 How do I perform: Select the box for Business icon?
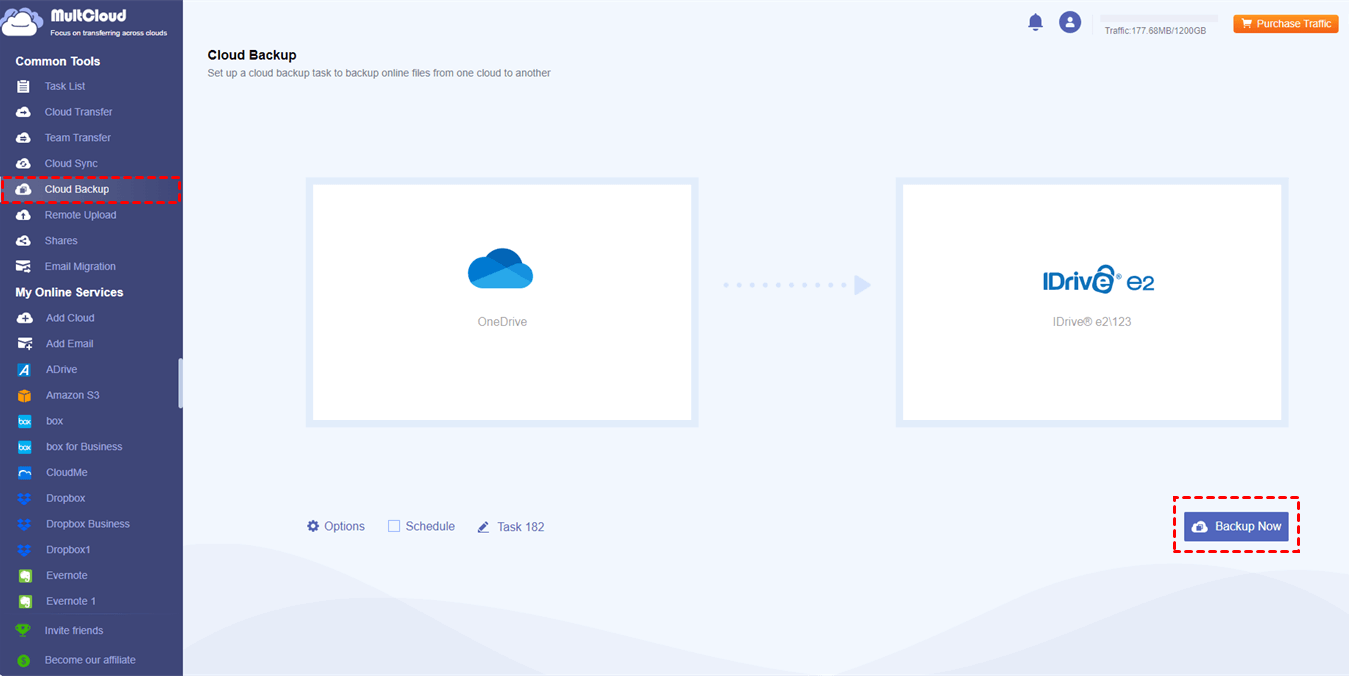pyautogui.click(x=25, y=447)
